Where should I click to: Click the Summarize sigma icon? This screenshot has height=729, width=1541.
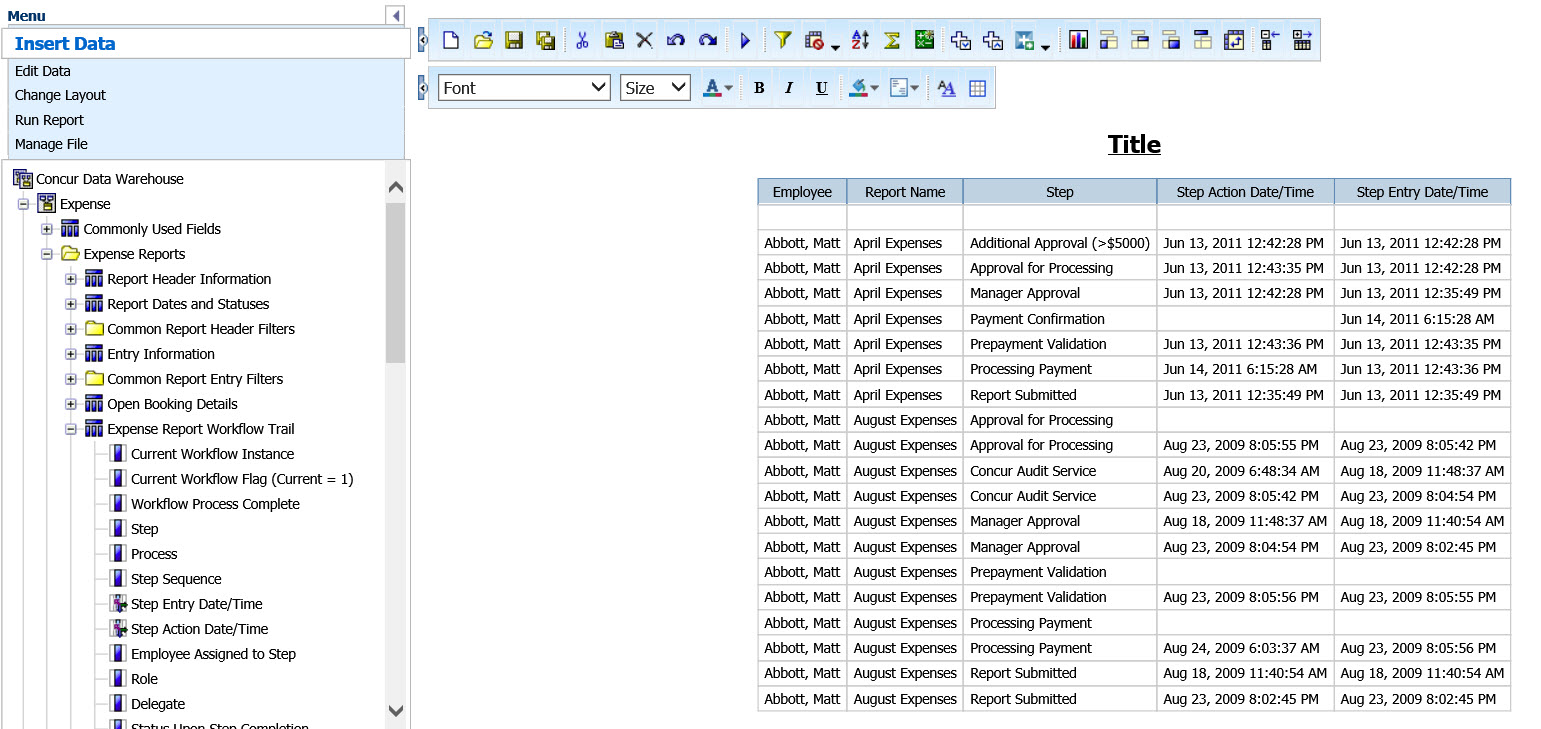click(892, 40)
